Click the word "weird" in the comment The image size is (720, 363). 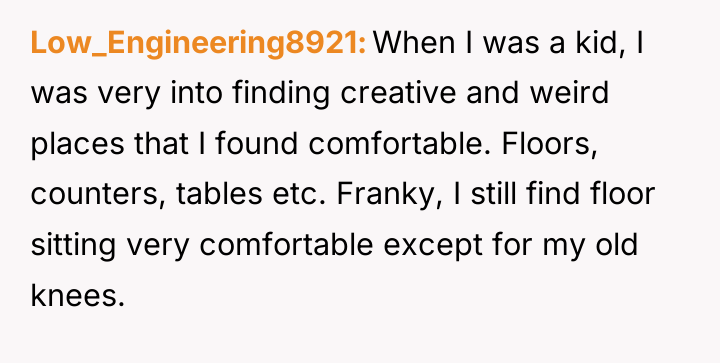coord(569,93)
